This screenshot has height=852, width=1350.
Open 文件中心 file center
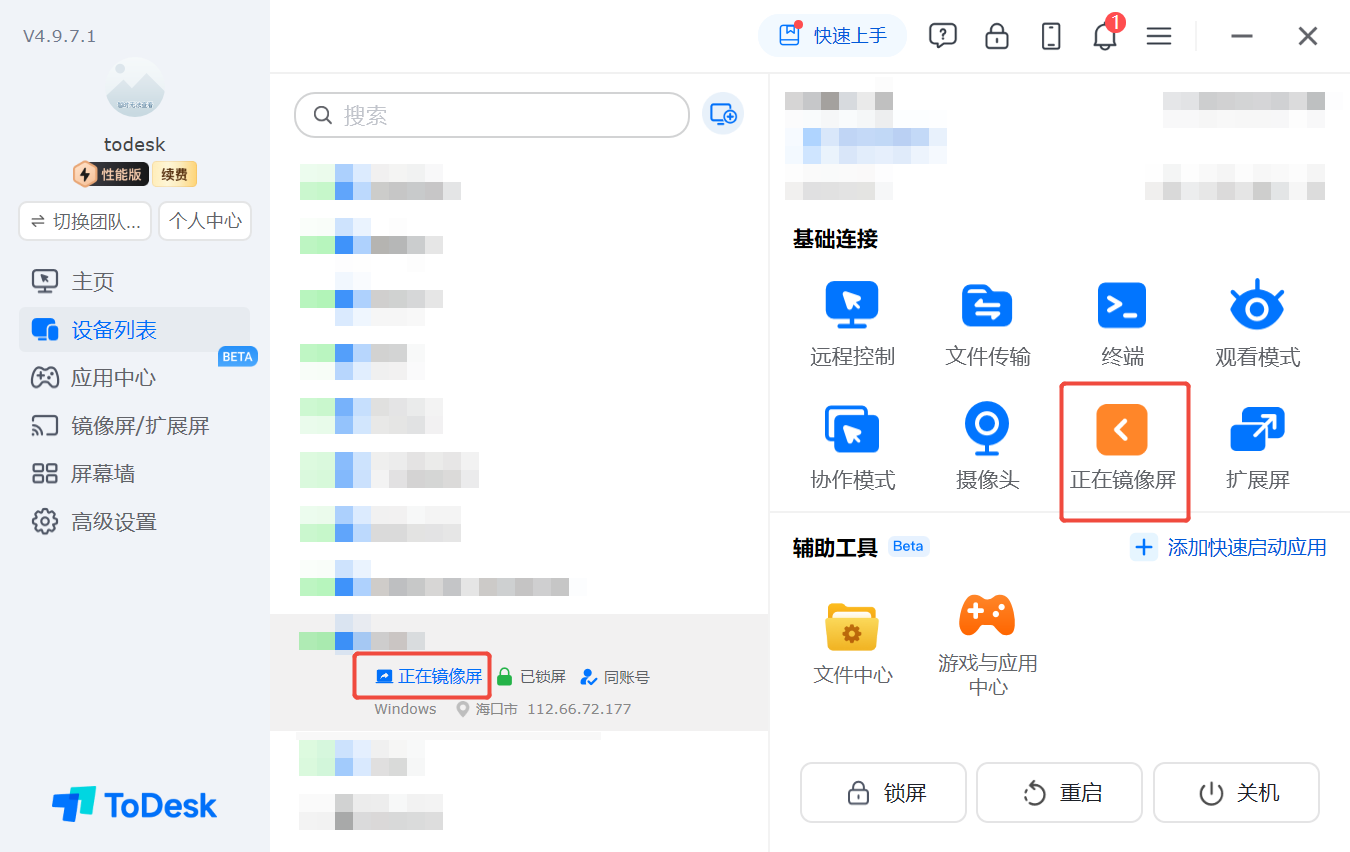click(x=852, y=627)
